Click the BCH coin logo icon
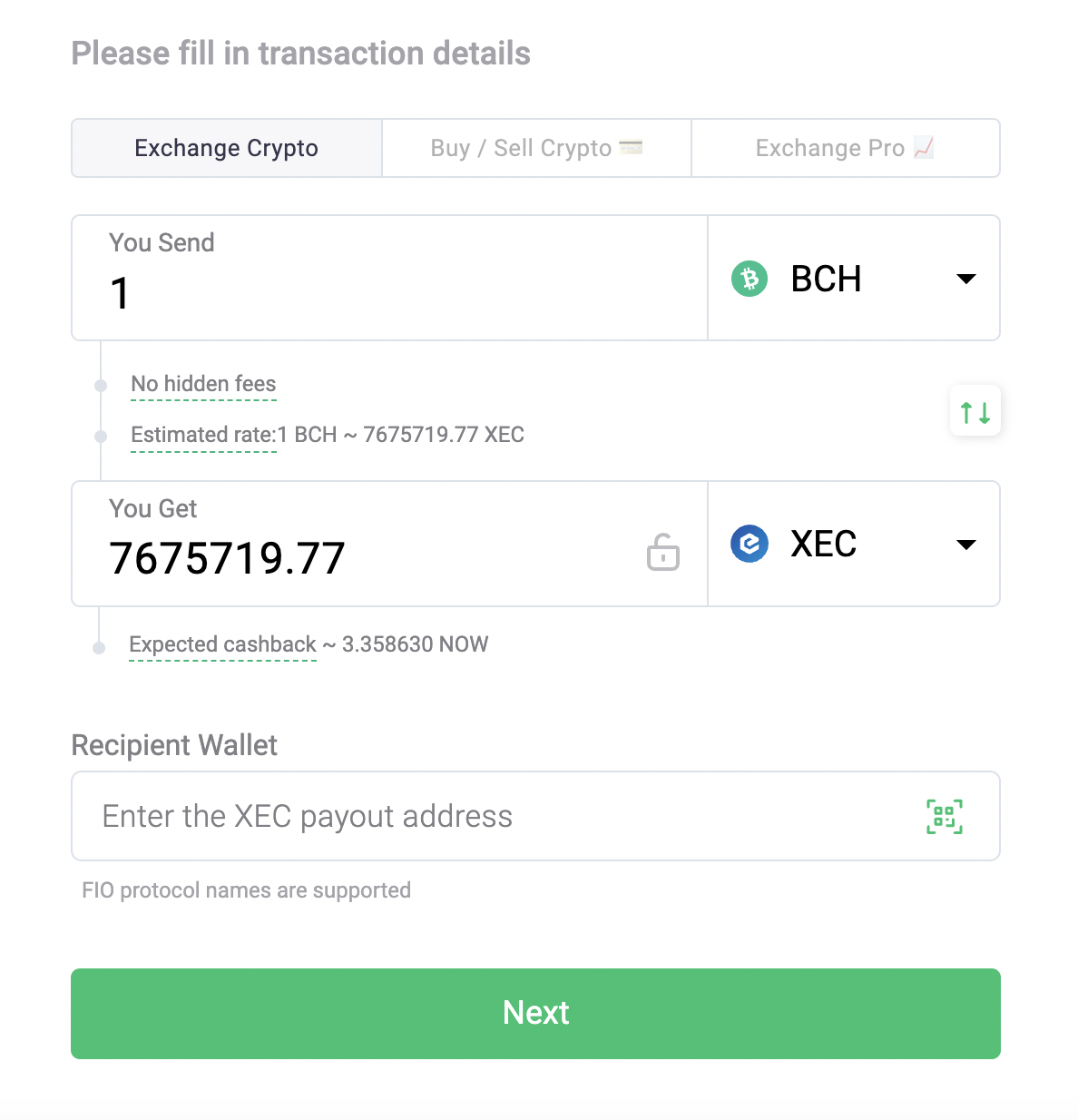The width and height of the screenshot is (1078, 1120). [750, 279]
